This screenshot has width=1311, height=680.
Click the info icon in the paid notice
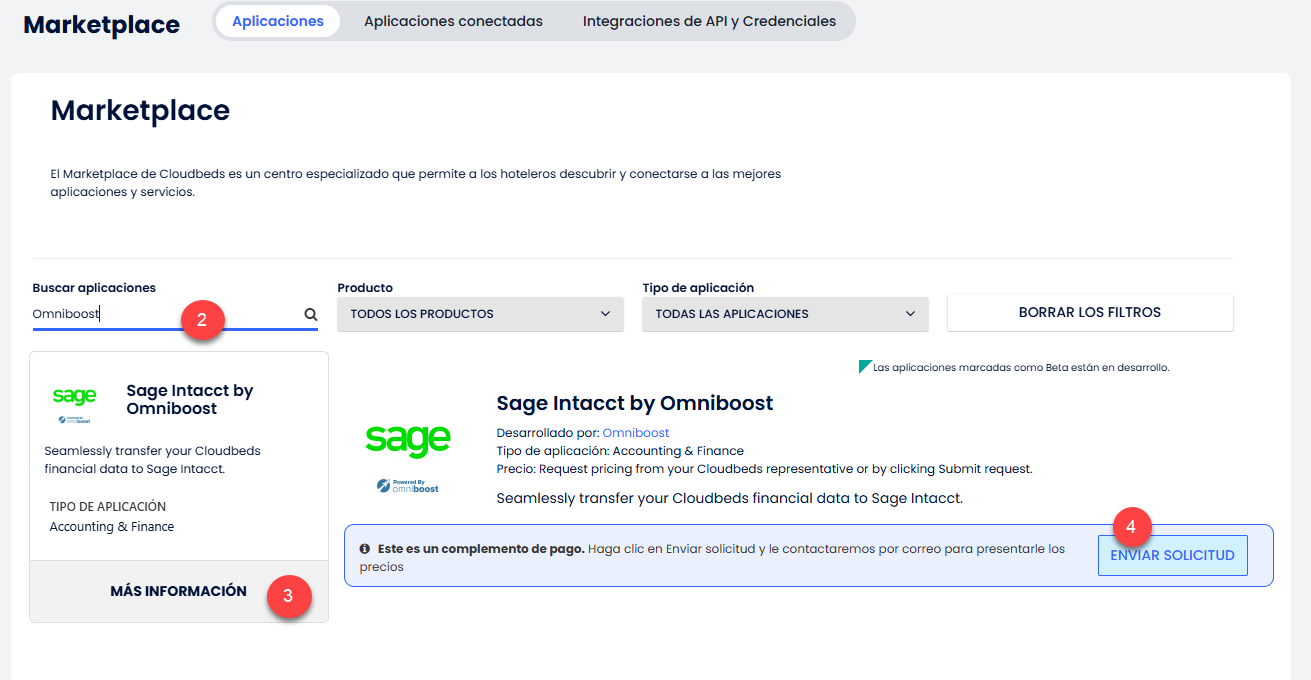point(365,549)
